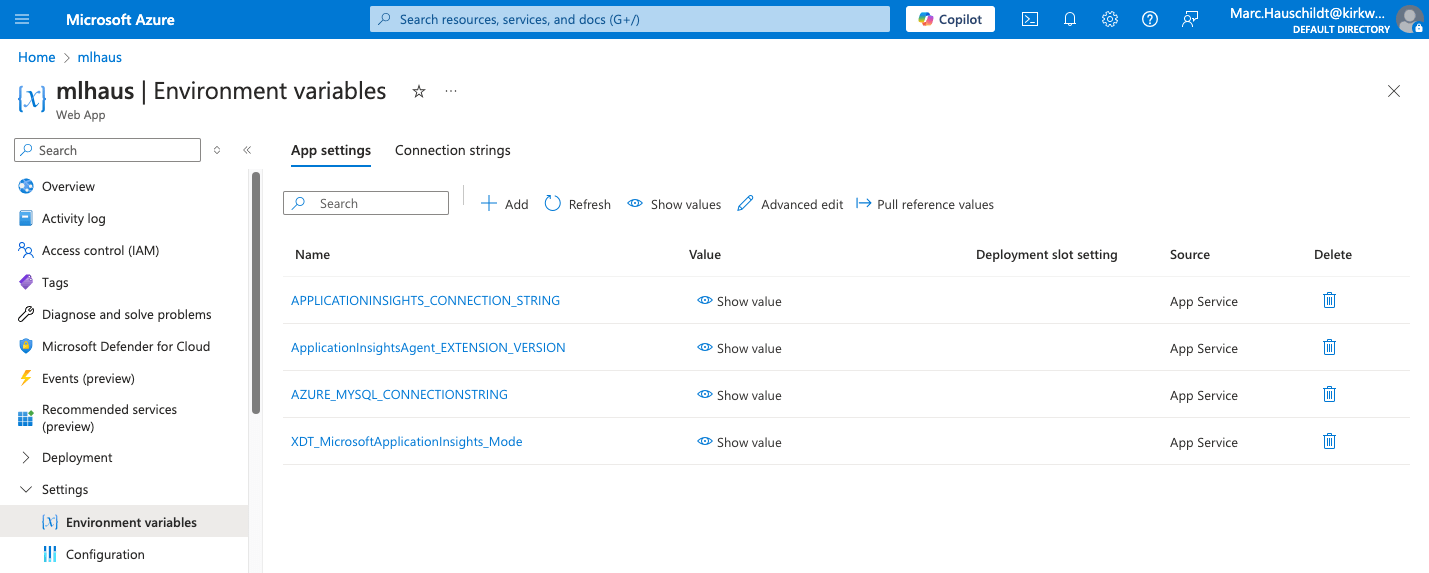
Task: Open Events (preview) in the sidebar
Action: pos(88,378)
